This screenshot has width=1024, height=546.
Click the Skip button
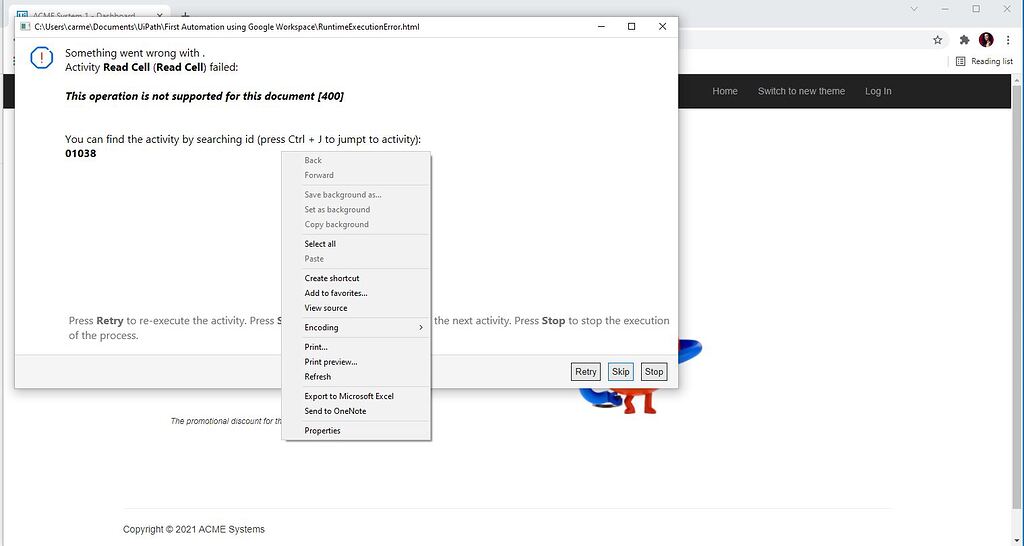point(620,372)
